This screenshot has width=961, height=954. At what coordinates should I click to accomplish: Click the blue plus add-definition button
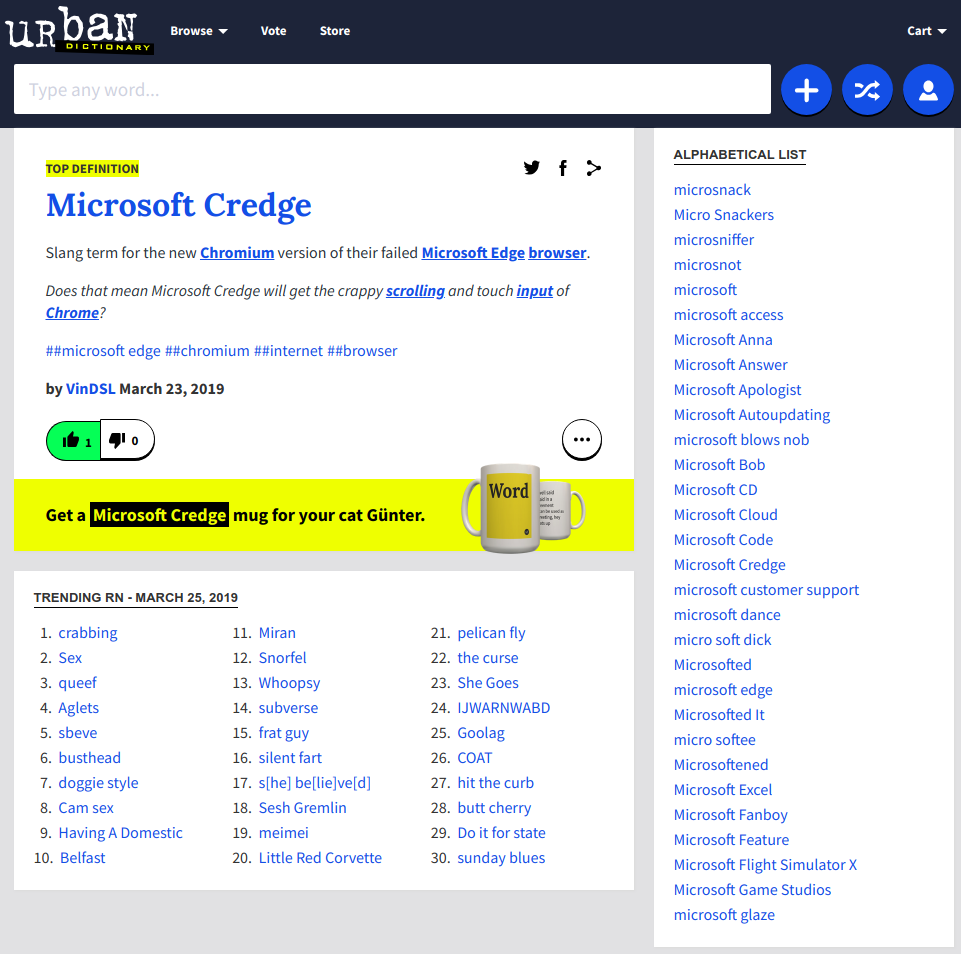[x=806, y=91]
